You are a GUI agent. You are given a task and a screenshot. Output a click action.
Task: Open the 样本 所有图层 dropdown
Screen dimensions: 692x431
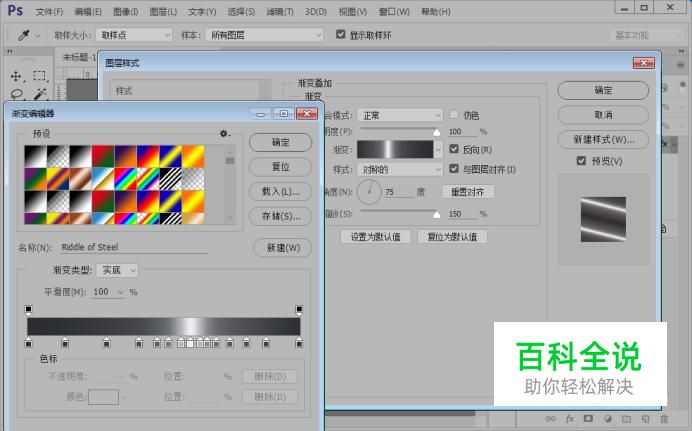[x=264, y=35]
